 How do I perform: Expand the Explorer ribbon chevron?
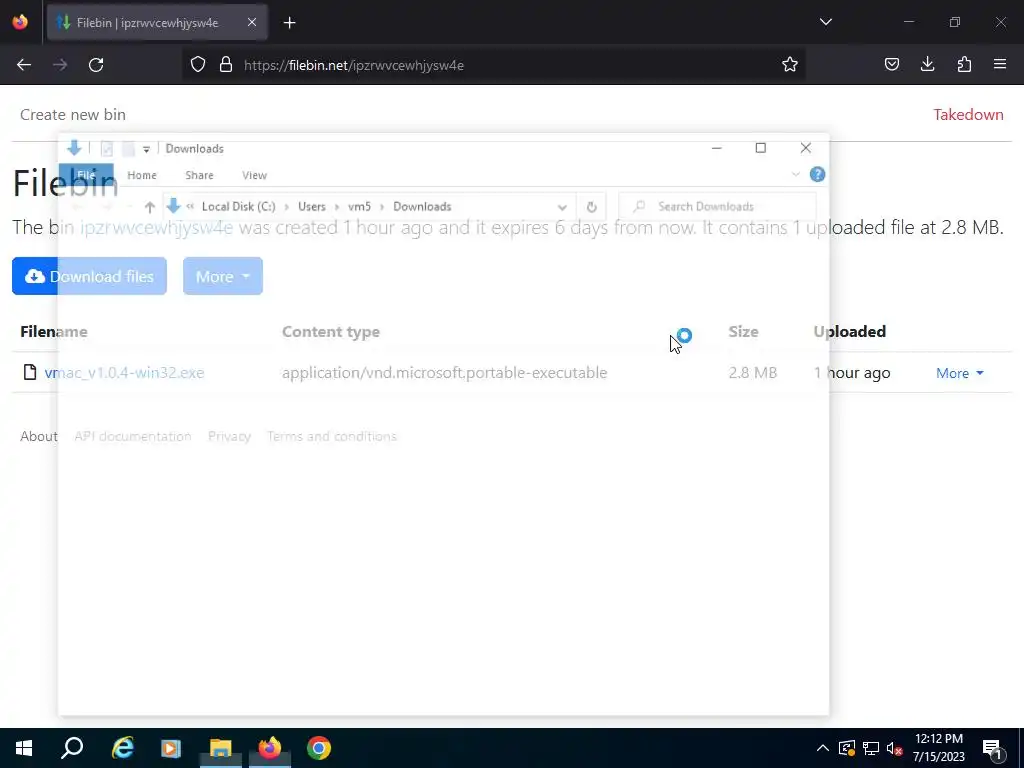coord(795,174)
